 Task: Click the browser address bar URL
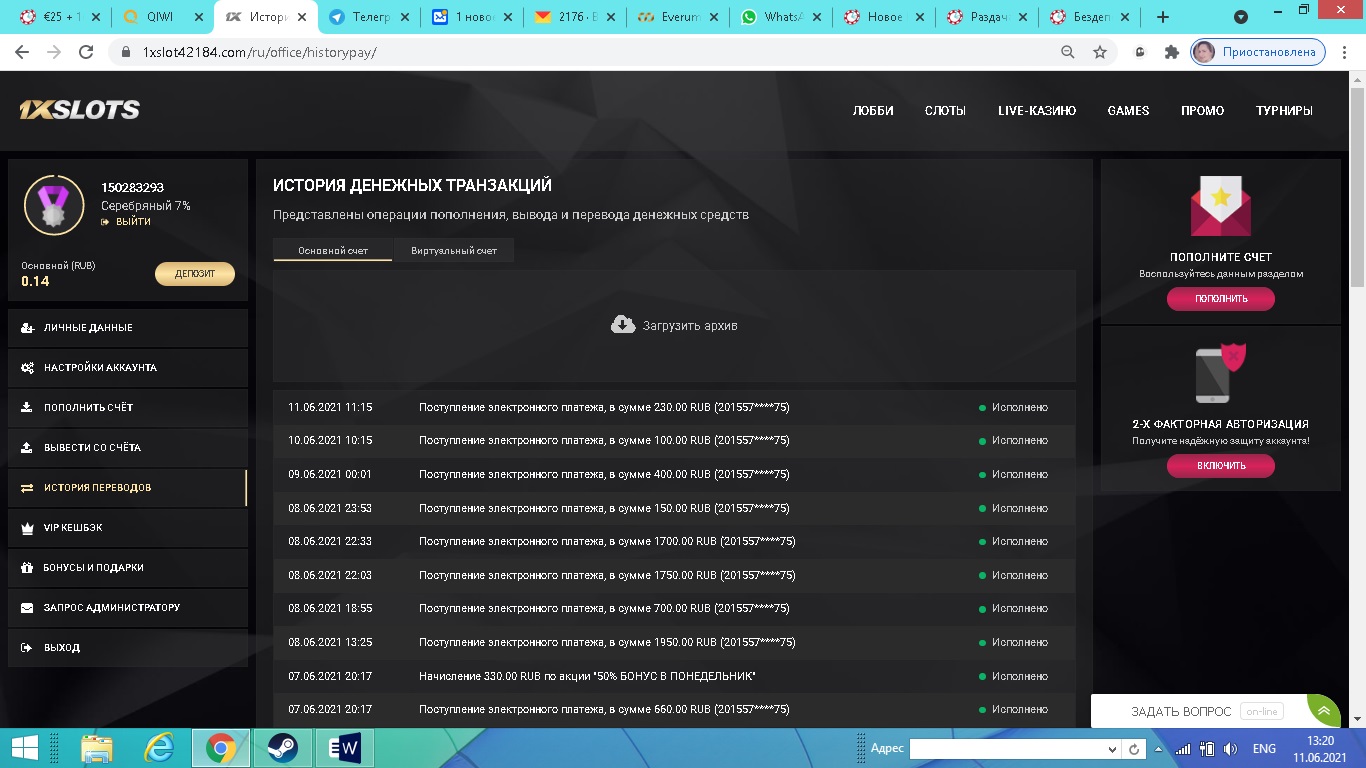coord(259,52)
